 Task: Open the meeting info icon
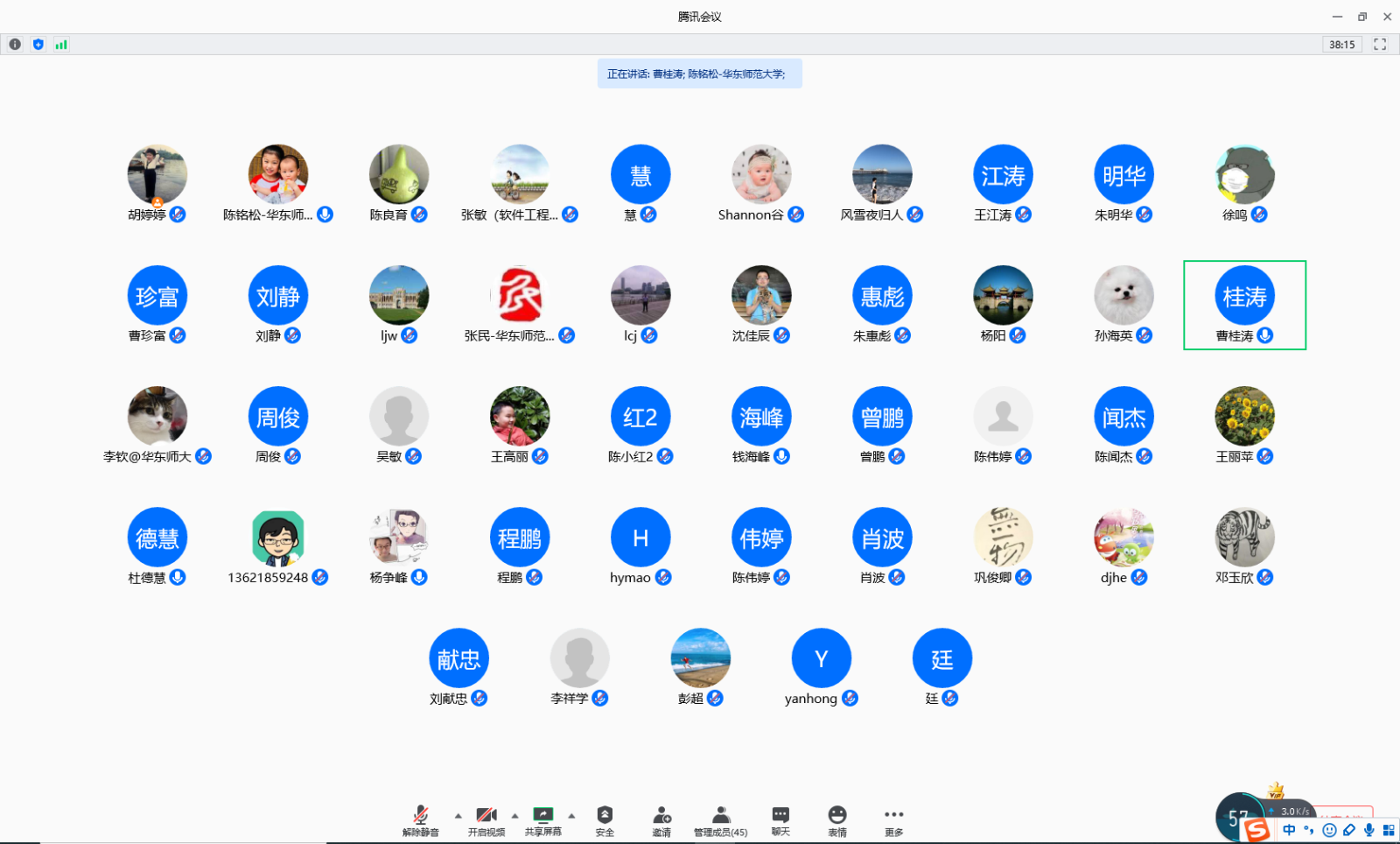pos(15,45)
